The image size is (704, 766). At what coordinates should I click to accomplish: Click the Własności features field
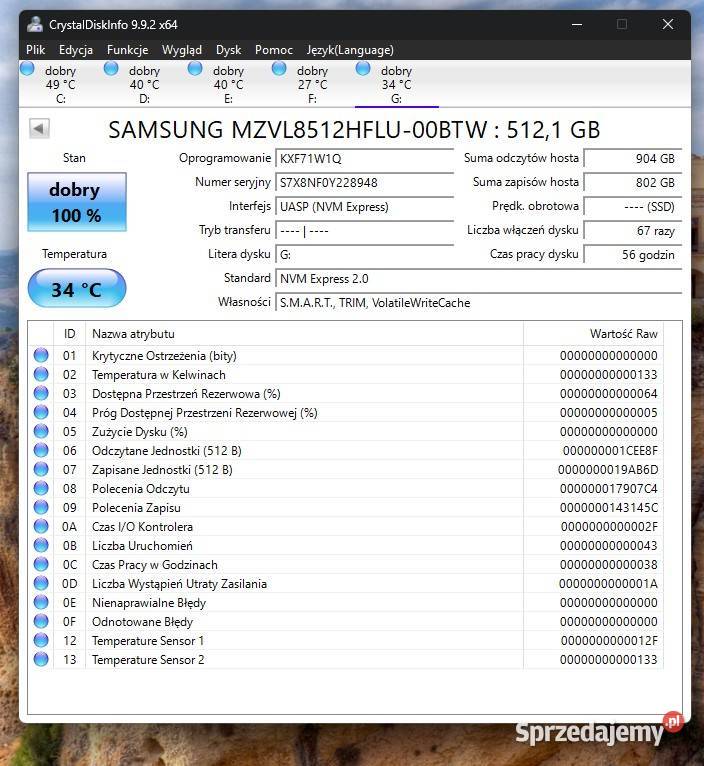click(x=478, y=302)
